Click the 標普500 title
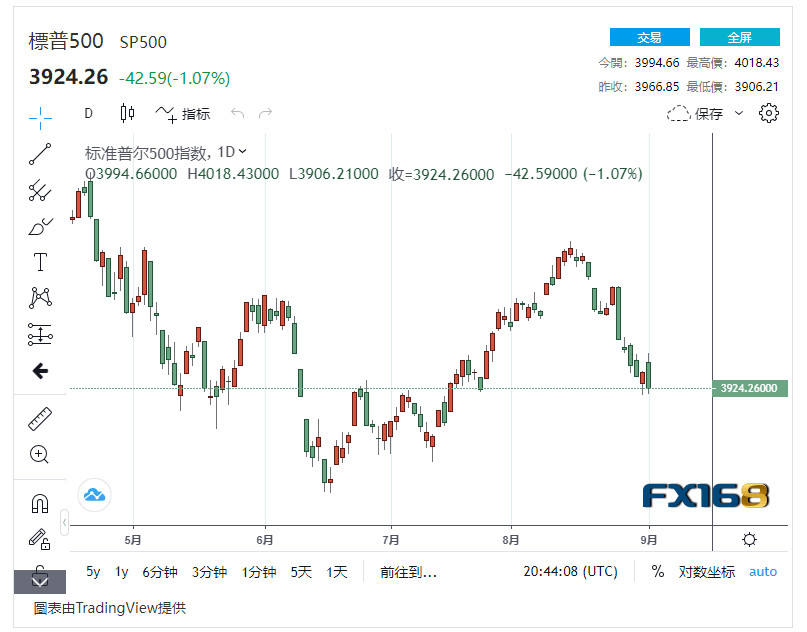 coord(66,41)
